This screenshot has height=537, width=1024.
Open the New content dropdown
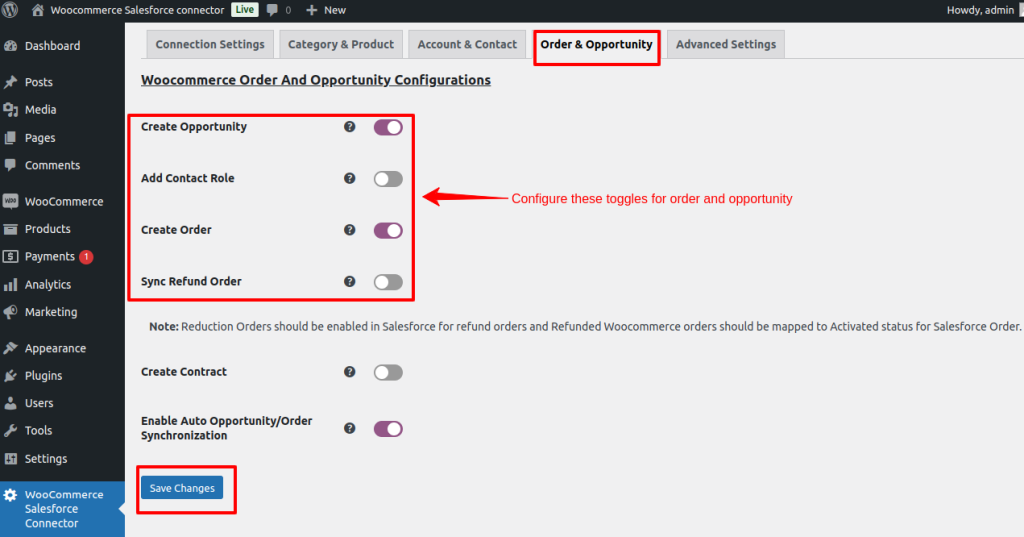pyautogui.click(x=326, y=10)
